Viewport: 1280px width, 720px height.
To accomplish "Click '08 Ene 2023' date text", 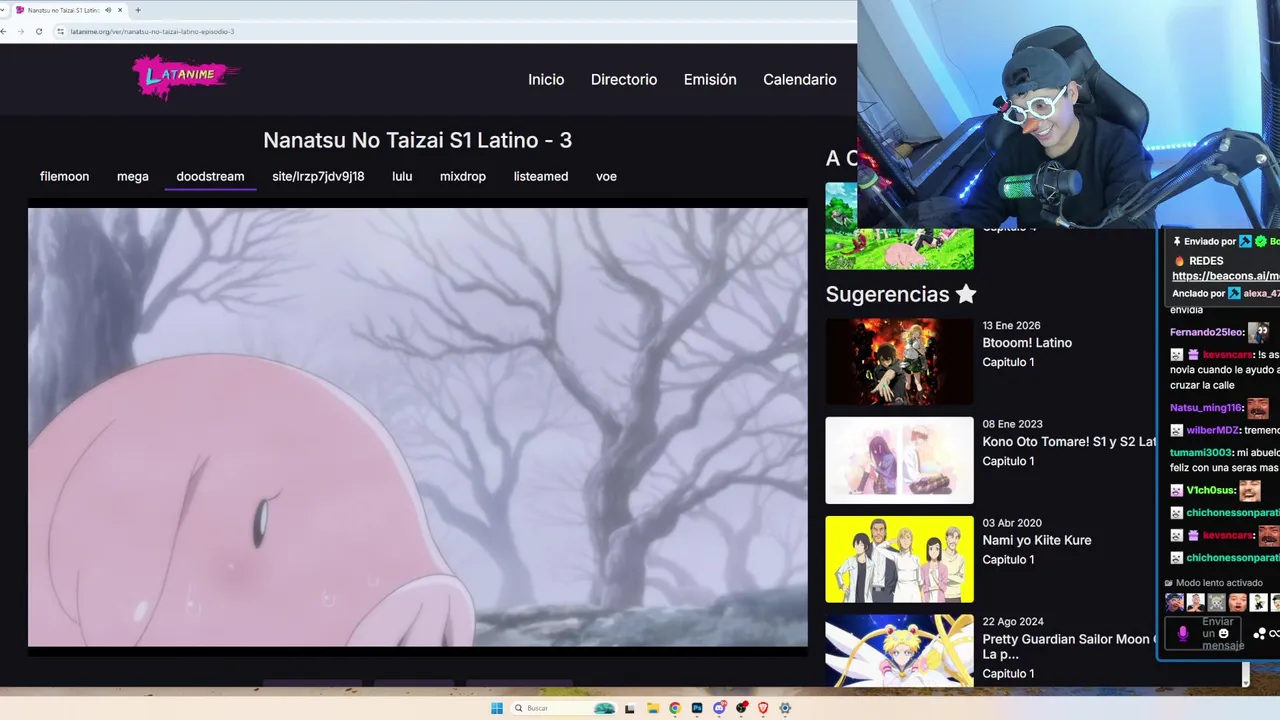I will (x=1012, y=424).
